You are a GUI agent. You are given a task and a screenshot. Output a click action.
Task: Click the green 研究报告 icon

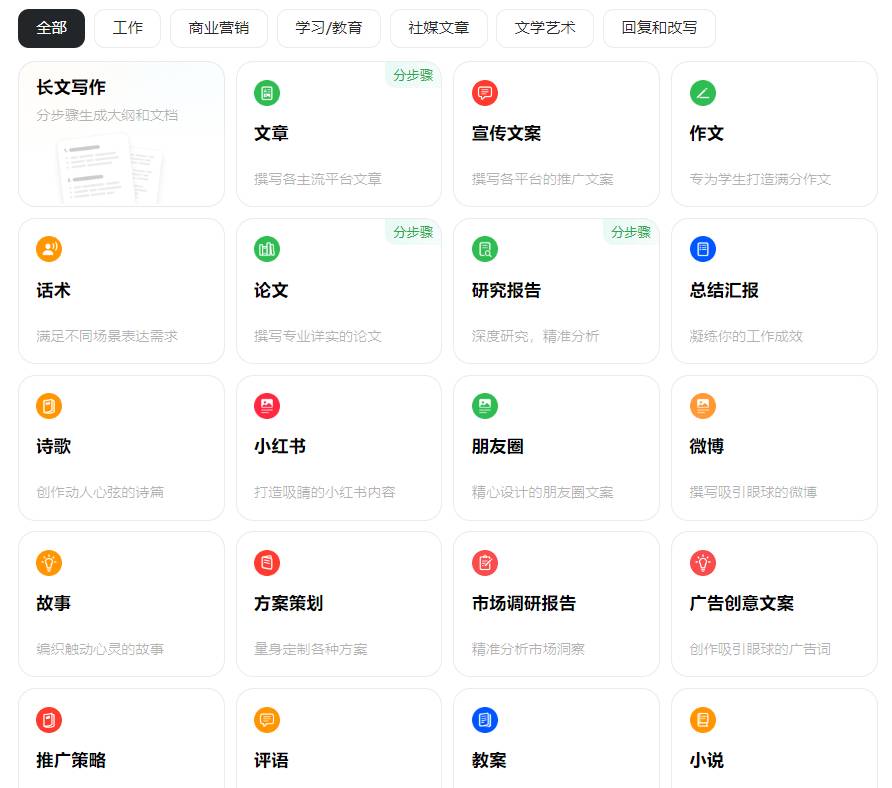click(x=485, y=249)
